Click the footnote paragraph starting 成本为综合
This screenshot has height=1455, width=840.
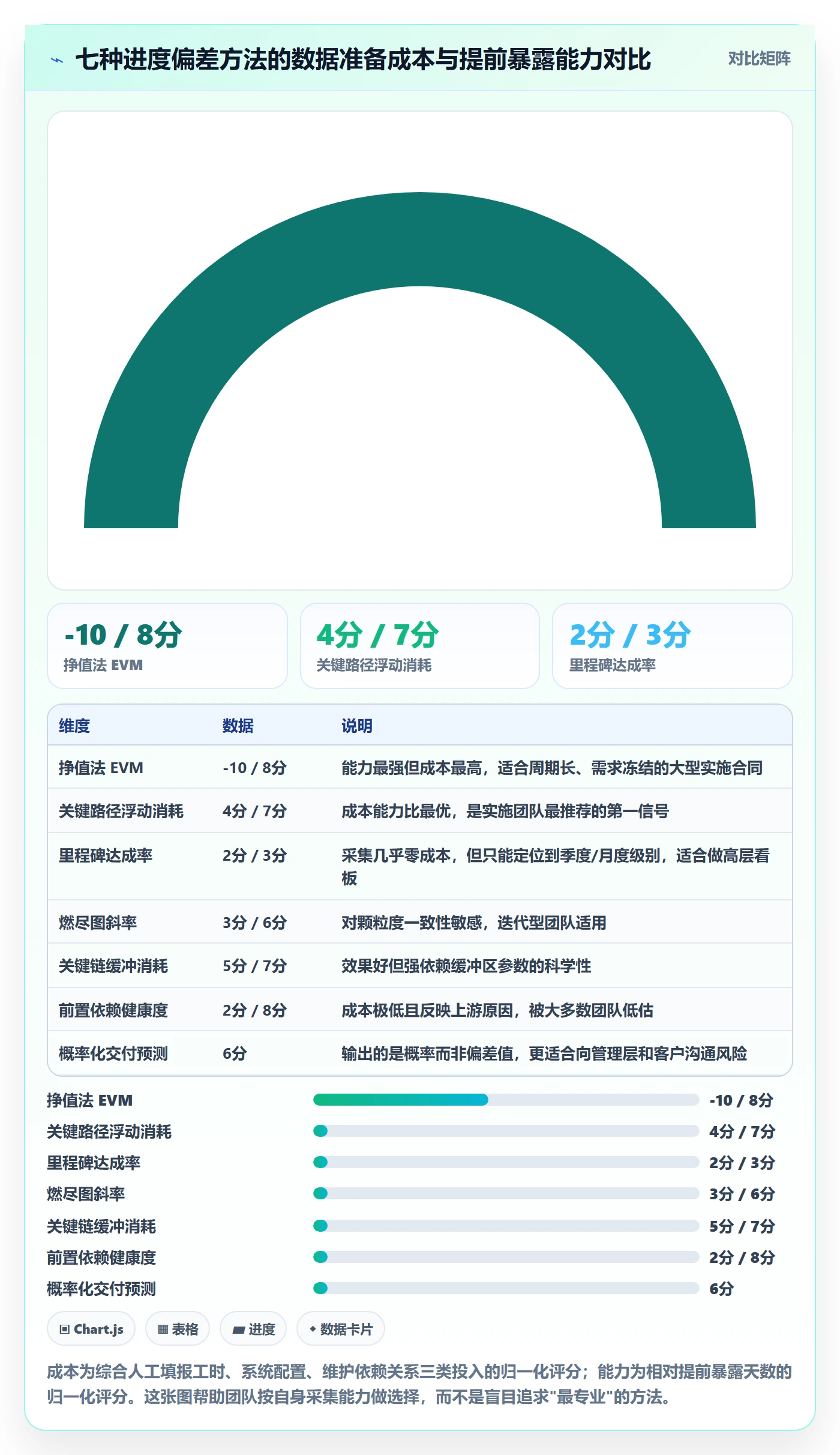(x=419, y=1384)
